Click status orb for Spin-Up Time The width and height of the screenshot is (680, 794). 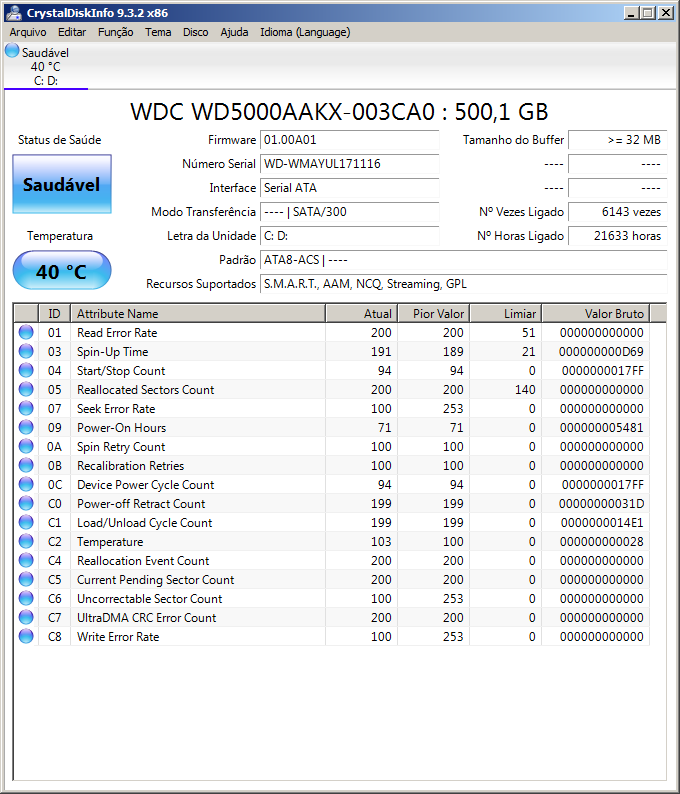[x=26, y=351]
